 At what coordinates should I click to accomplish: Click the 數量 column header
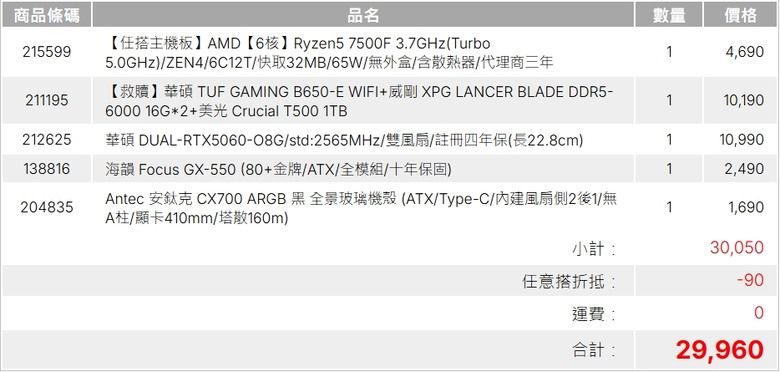pos(669,15)
